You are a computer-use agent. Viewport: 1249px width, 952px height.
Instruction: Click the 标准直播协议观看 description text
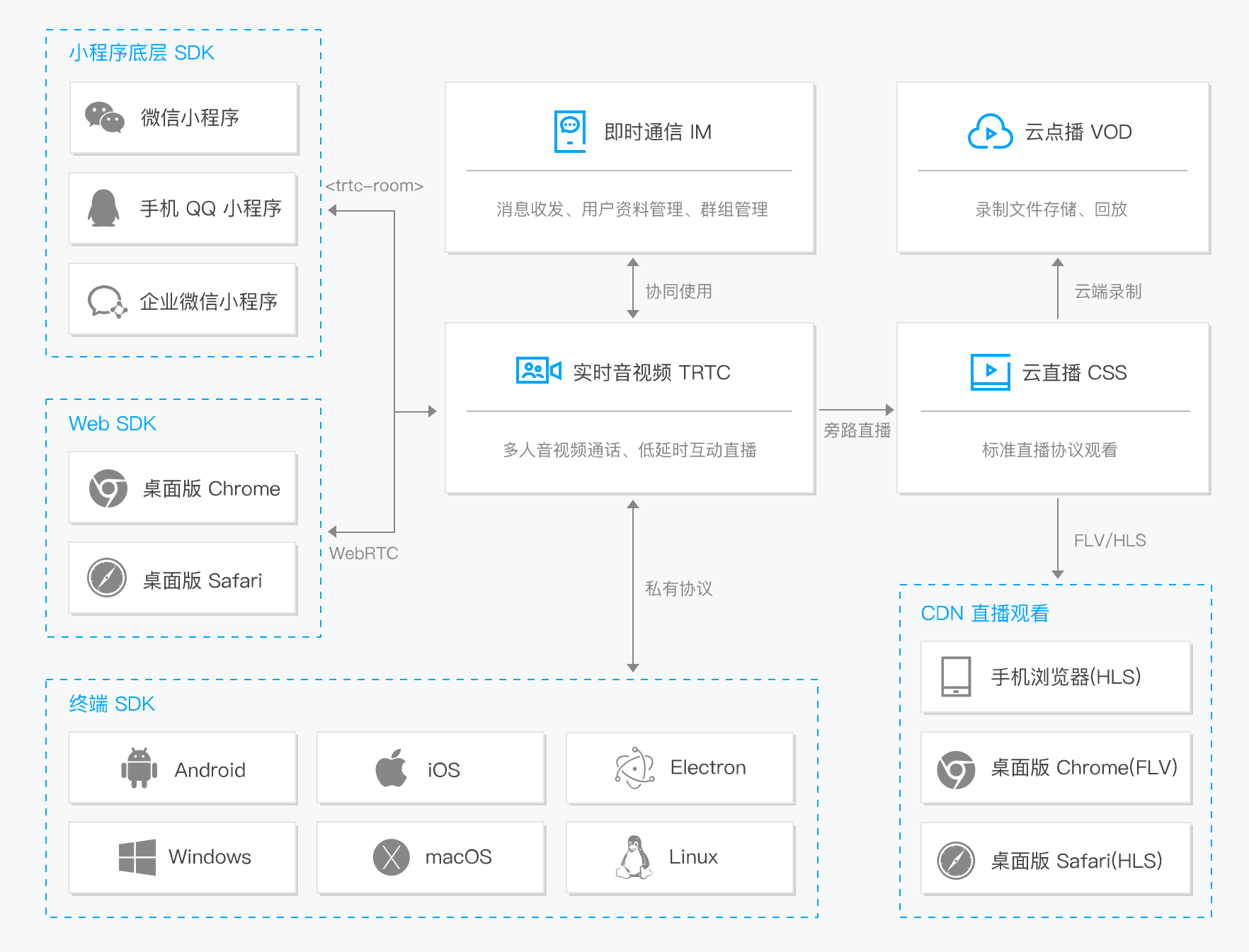pyautogui.click(x=1049, y=450)
